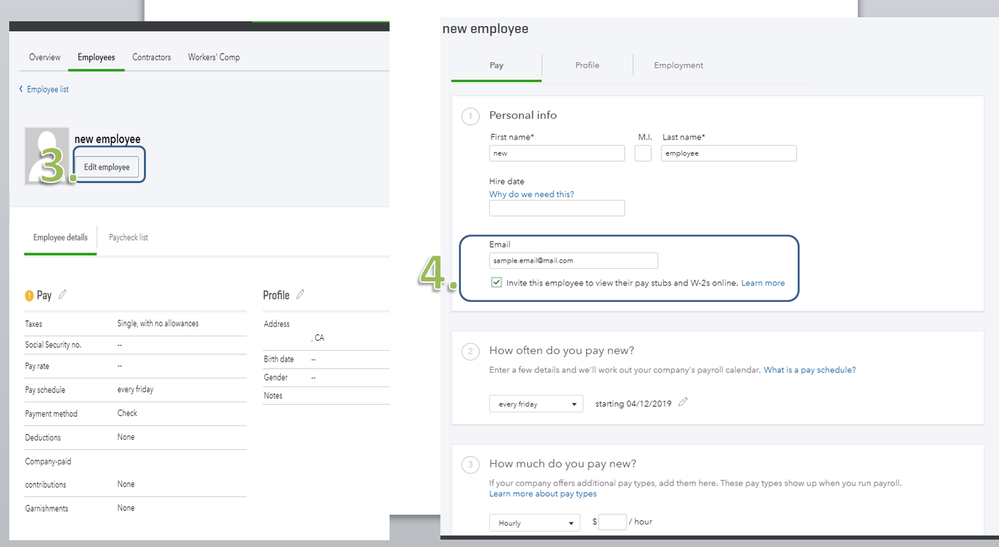This screenshot has height=547, width=999.
Task: Open the Hourly pay type dropdown
Action: (535, 523)
